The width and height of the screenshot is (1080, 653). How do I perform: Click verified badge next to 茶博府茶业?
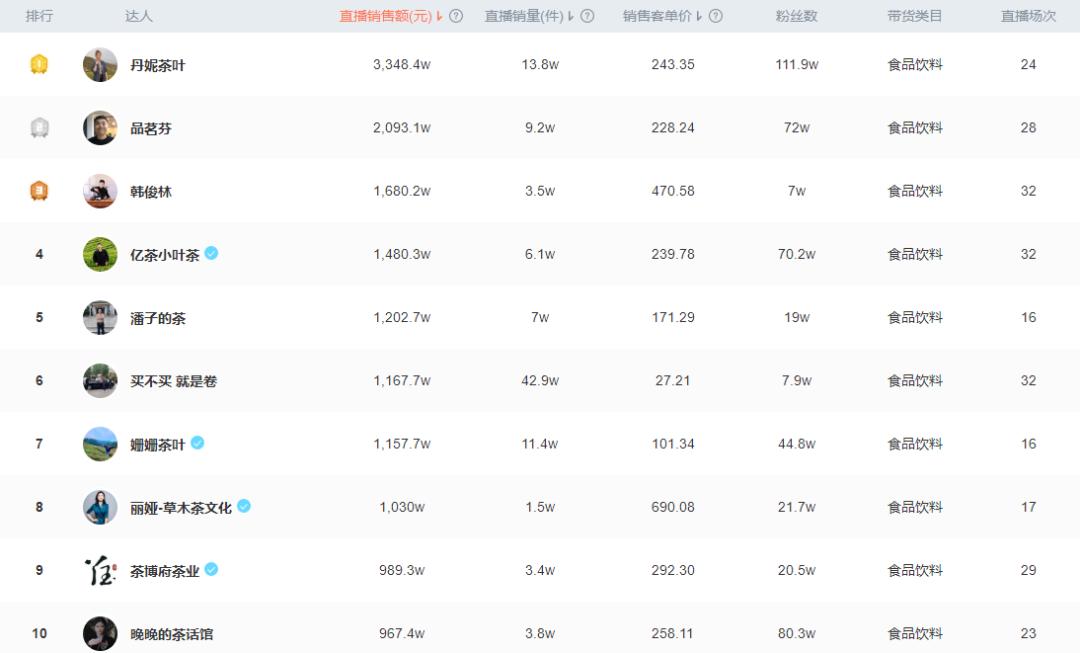(x=211, y=570)
